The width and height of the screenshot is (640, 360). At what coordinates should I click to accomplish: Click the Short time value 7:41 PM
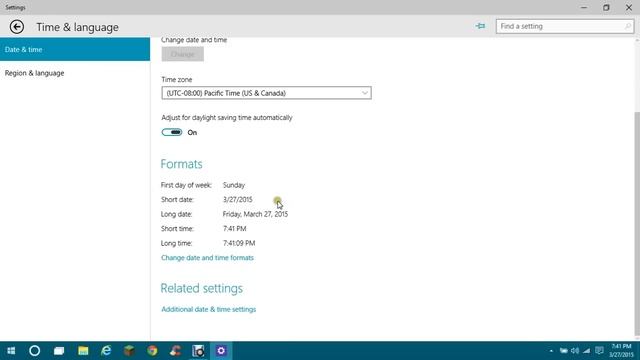[x=235, y=229]
